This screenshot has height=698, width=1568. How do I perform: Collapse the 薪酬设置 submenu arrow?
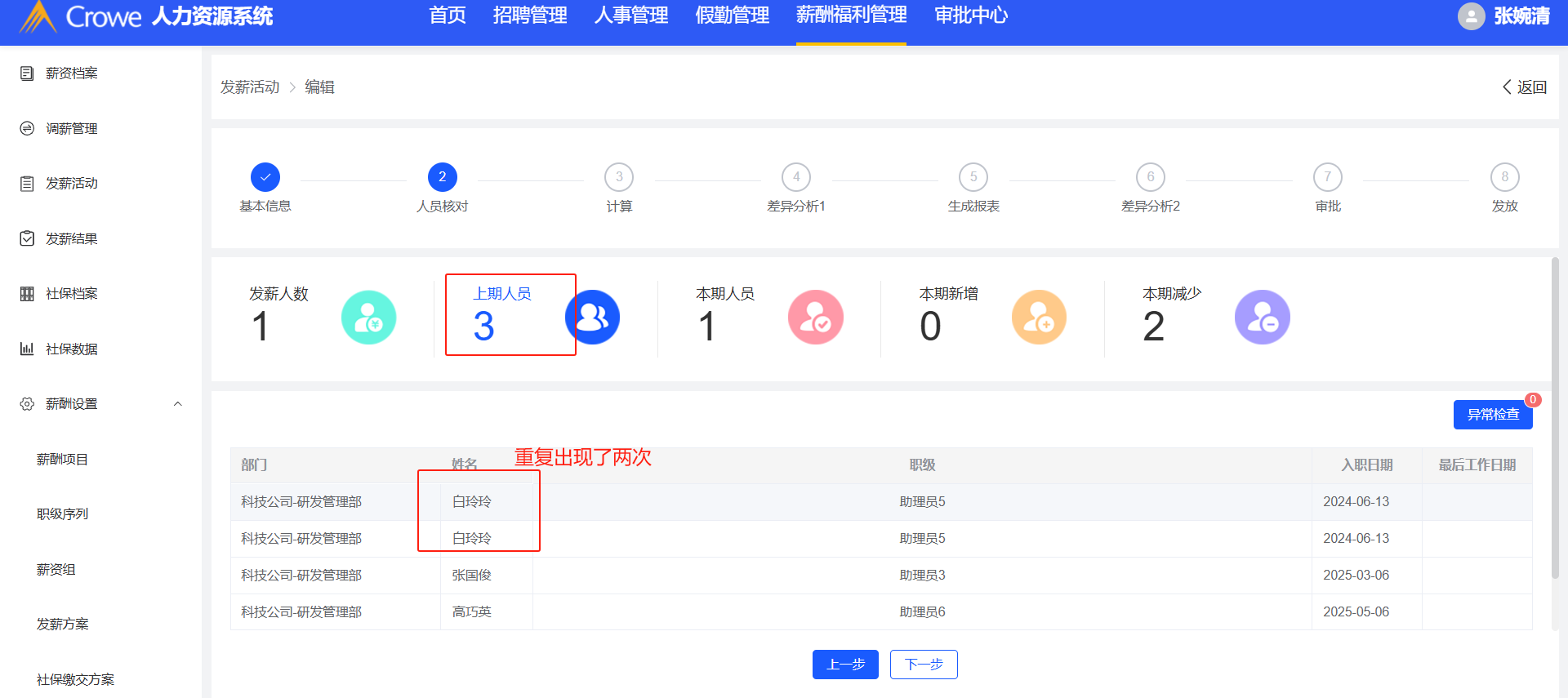[x=178, y=404]
